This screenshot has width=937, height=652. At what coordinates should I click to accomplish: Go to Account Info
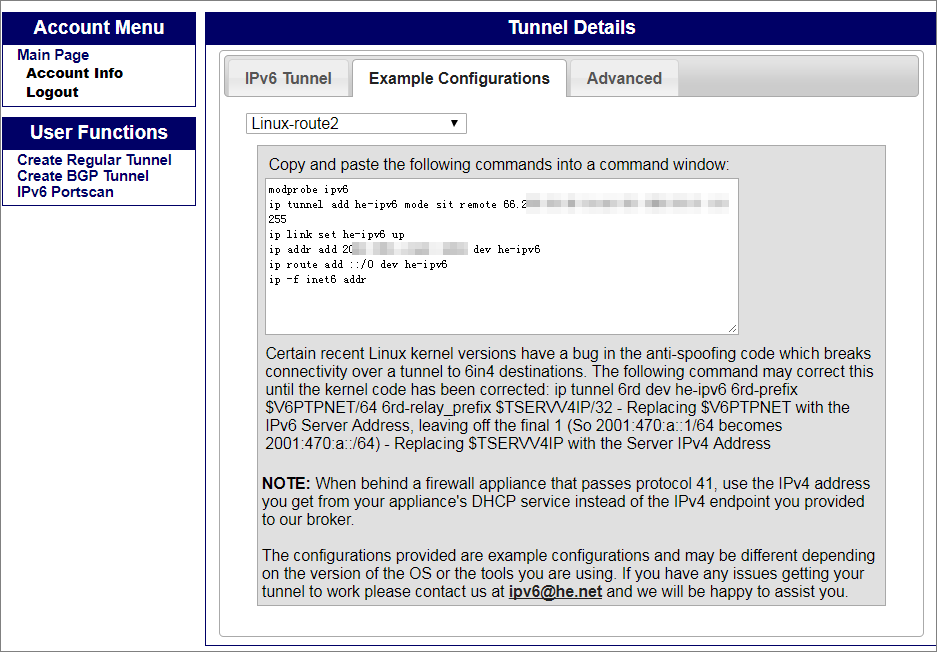pyautogui.click(x=75, y=73)
